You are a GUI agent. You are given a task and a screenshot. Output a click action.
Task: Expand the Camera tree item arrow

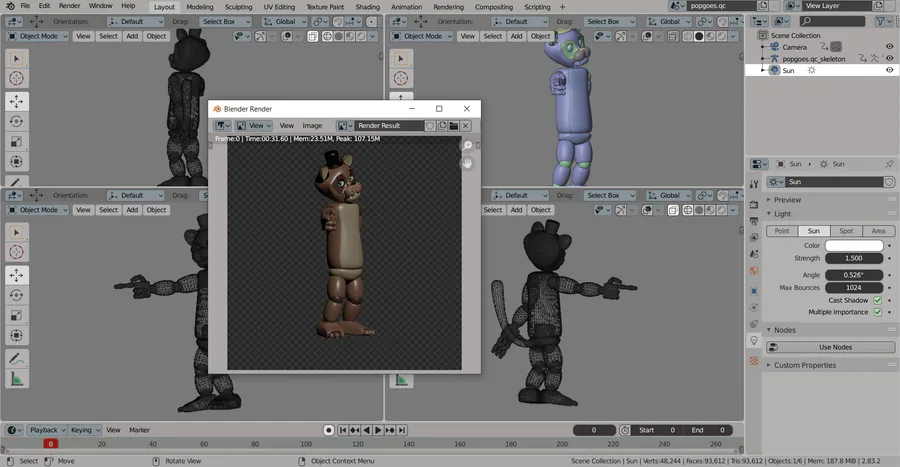click(x=763, y=47)
